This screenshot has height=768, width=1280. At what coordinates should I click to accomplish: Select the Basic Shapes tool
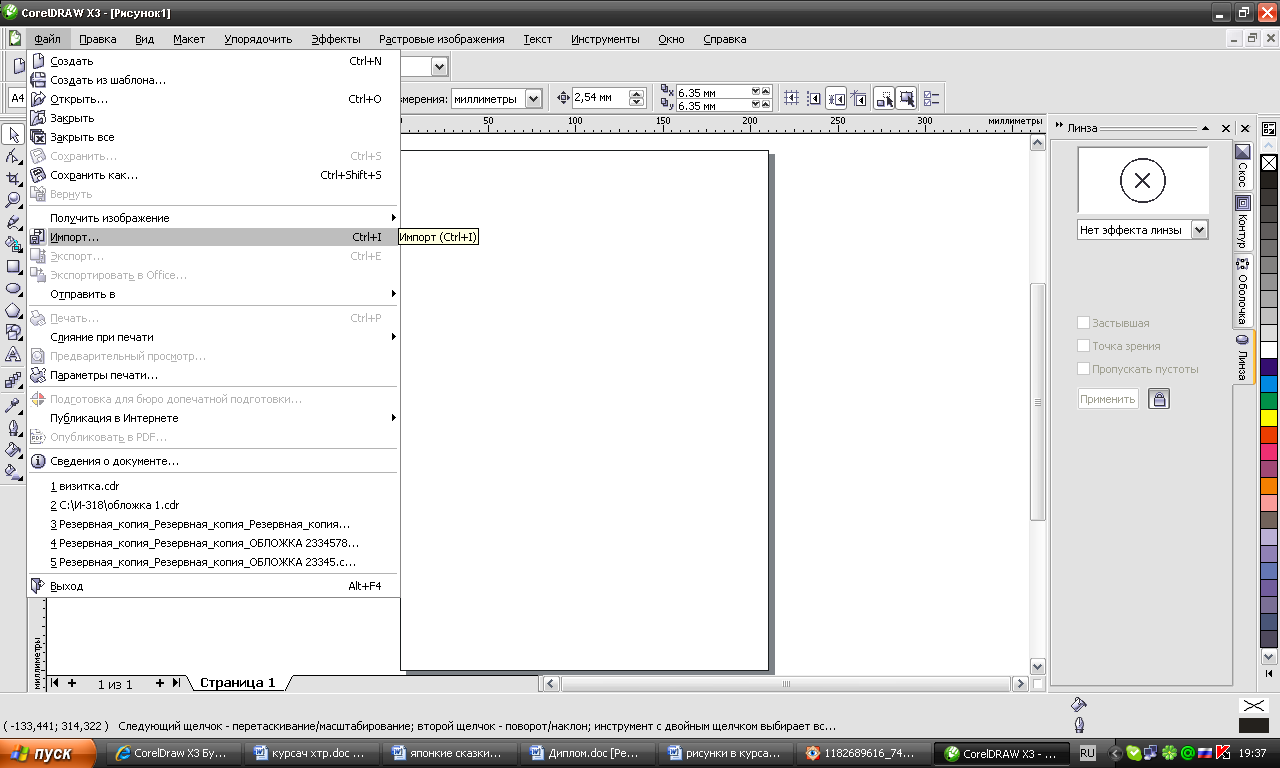click(13, 332)
